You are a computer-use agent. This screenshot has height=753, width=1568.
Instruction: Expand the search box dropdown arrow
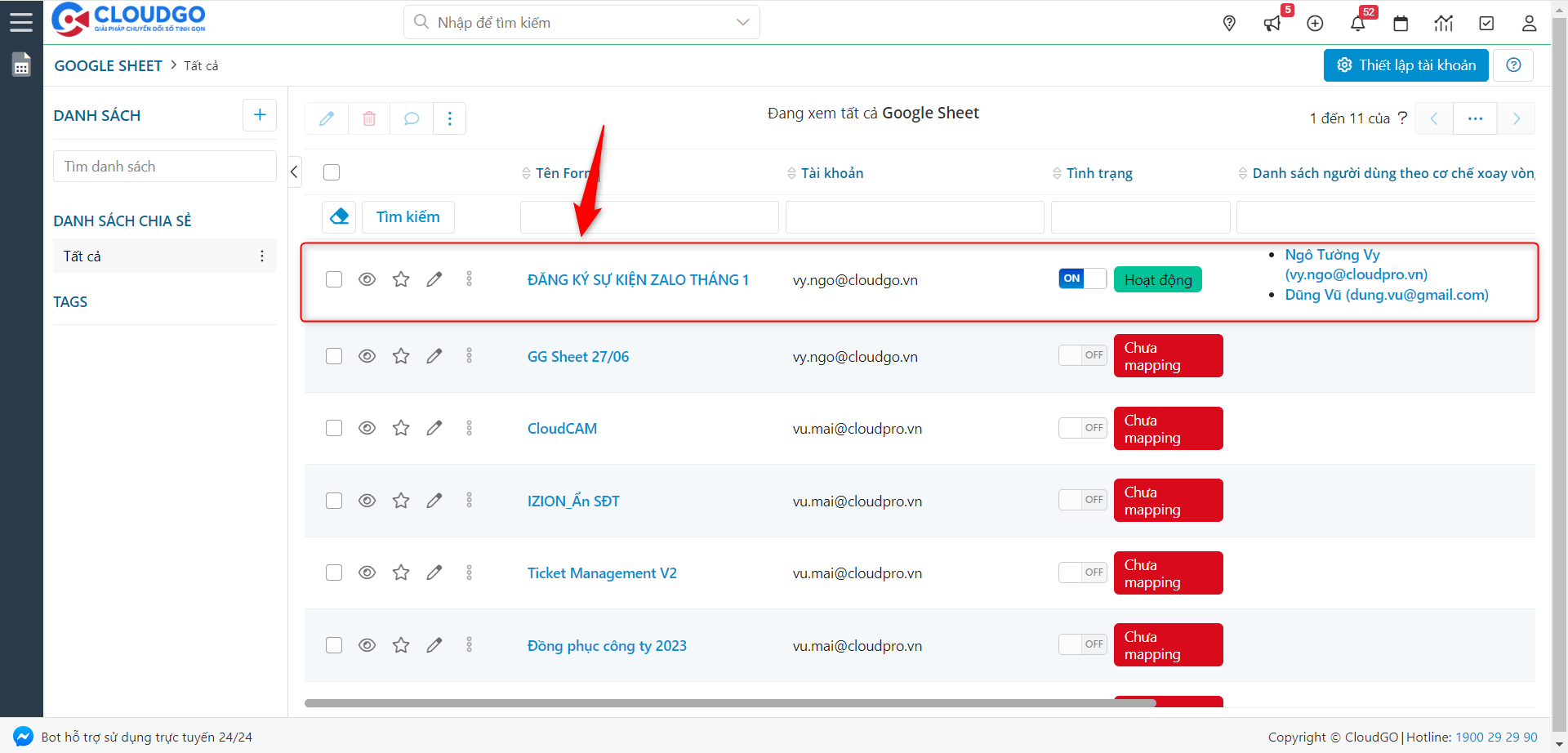[742, 23]
